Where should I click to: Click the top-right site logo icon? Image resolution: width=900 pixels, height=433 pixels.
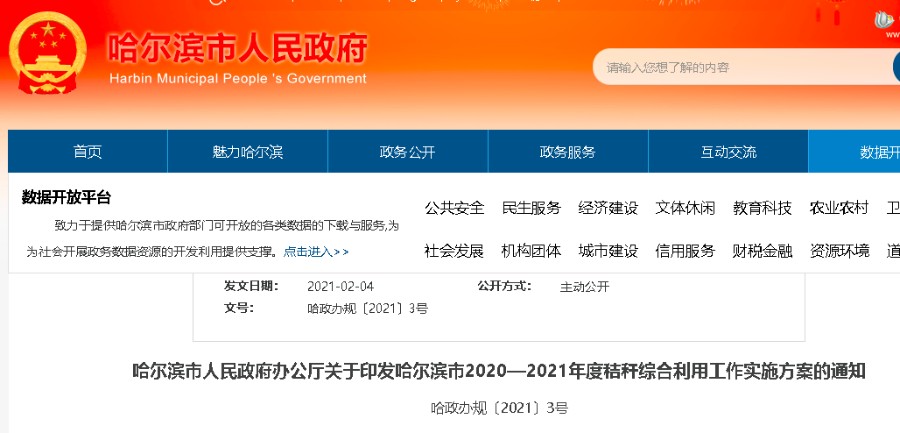pyautogui.click(x=886, y=22)
